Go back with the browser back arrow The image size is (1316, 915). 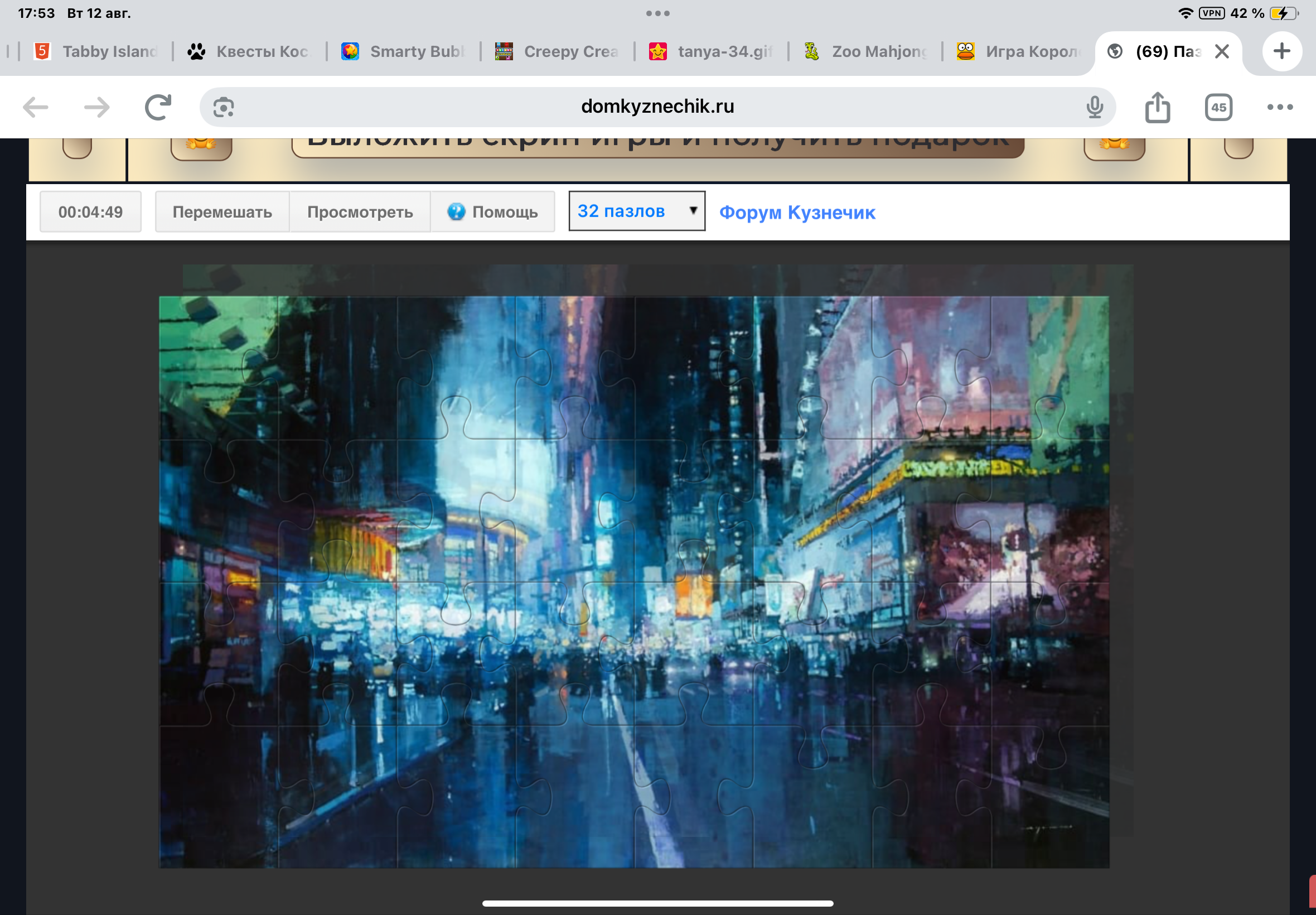[x=36, y=107]
